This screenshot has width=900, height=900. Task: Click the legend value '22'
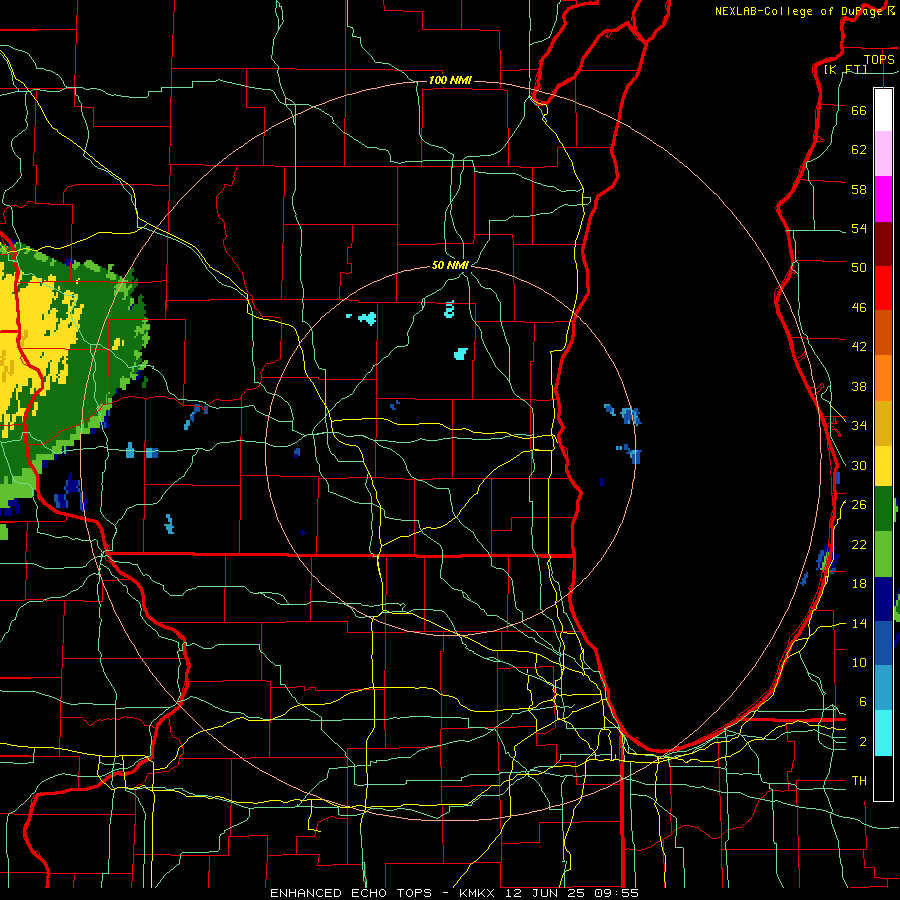pyautogui.click(x=859, y=544)
